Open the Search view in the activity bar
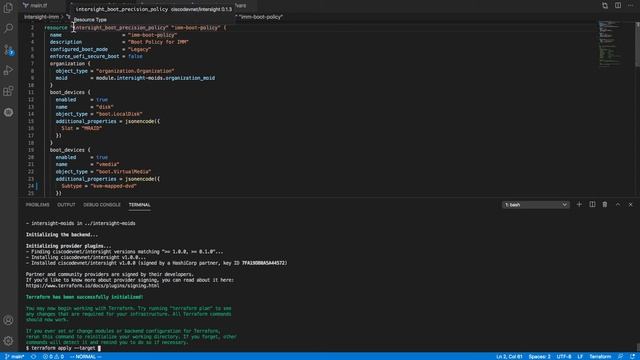This screenshot has width=640, height=360. (x=8, y=28)
